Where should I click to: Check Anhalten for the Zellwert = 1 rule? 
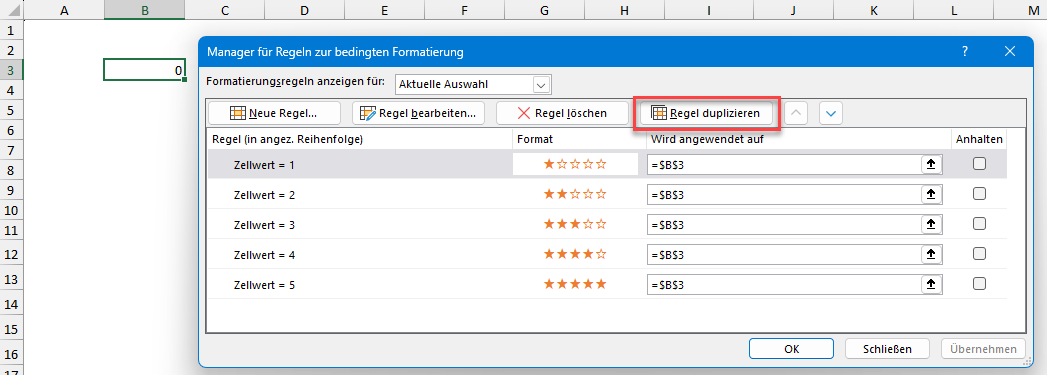(x=980, y=163)
